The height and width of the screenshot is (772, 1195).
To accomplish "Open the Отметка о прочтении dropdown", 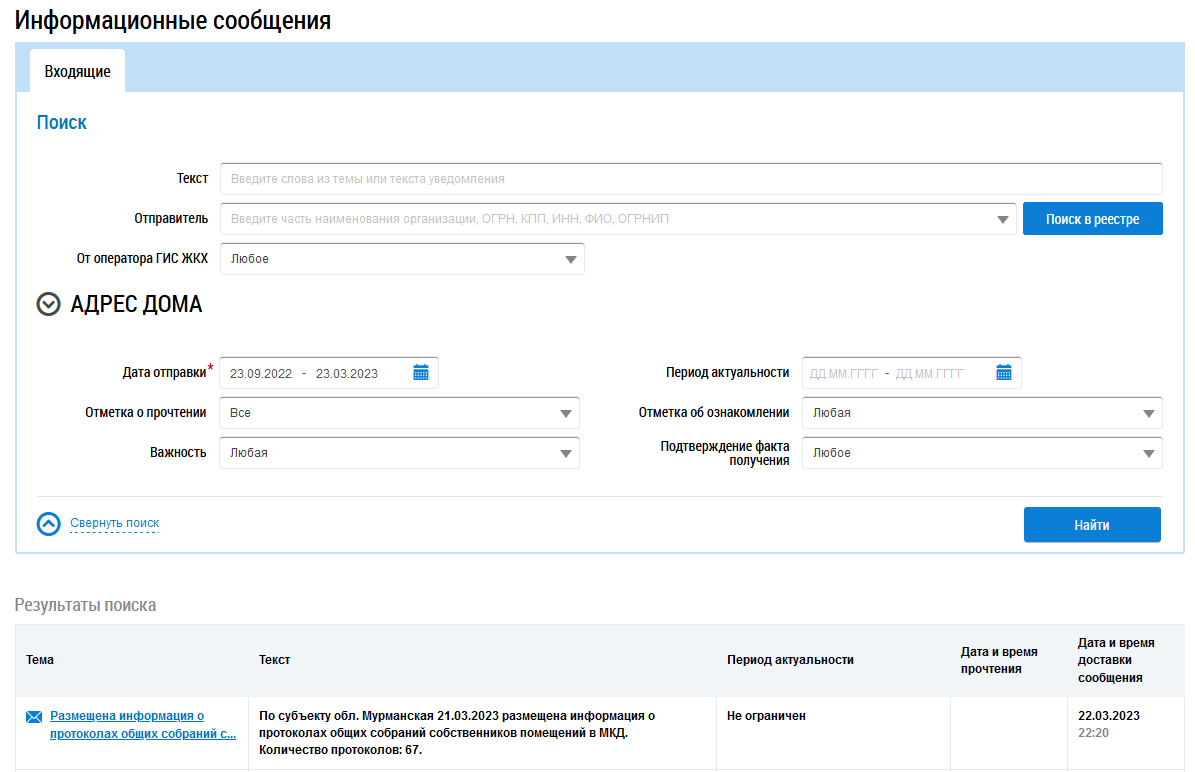I will 566,413.
